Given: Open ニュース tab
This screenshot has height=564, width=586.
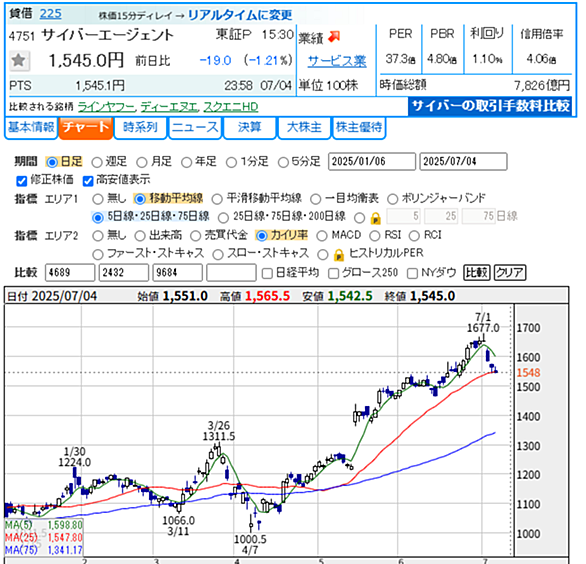Looking at the screenshot, I should [195, 128].
